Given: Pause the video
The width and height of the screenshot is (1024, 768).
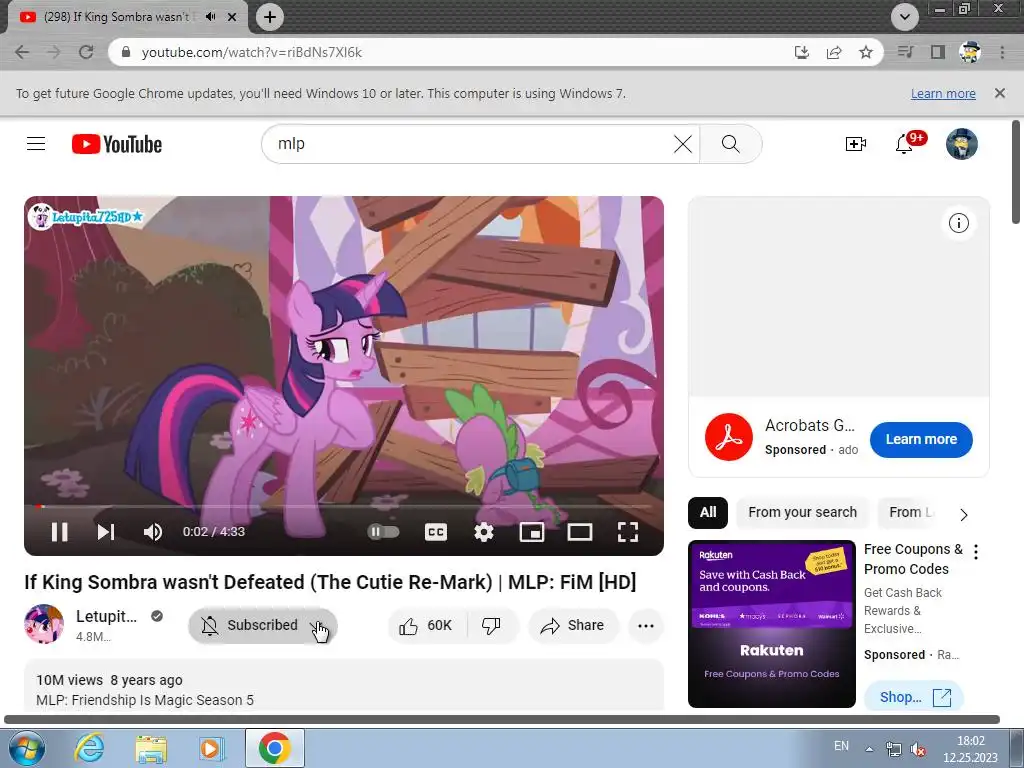Looking at the screenshot, I should click(x=59, y=532).
